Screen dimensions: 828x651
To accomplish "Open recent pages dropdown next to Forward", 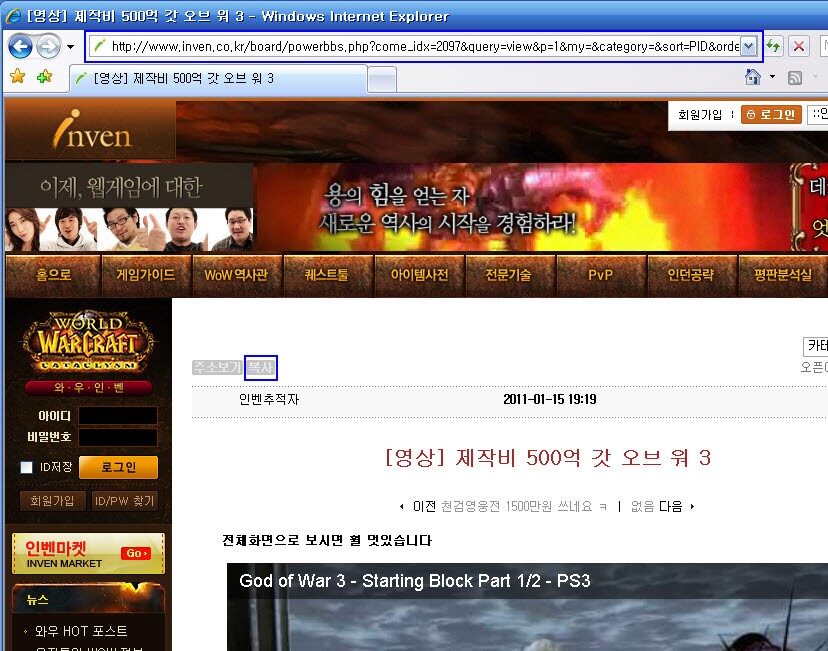I will (x=70, y=47).
